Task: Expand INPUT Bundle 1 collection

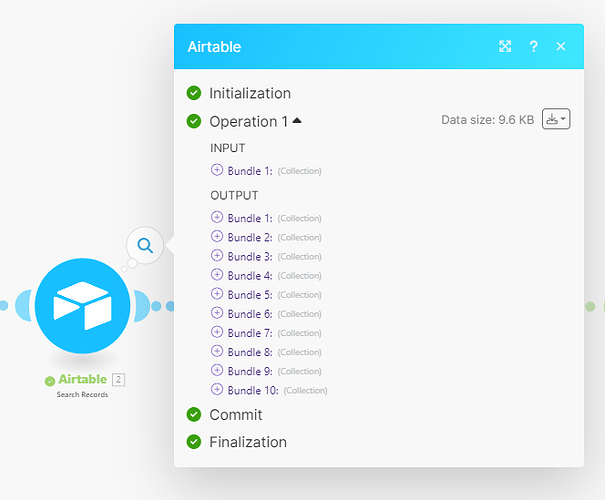Action: (217, 170)
